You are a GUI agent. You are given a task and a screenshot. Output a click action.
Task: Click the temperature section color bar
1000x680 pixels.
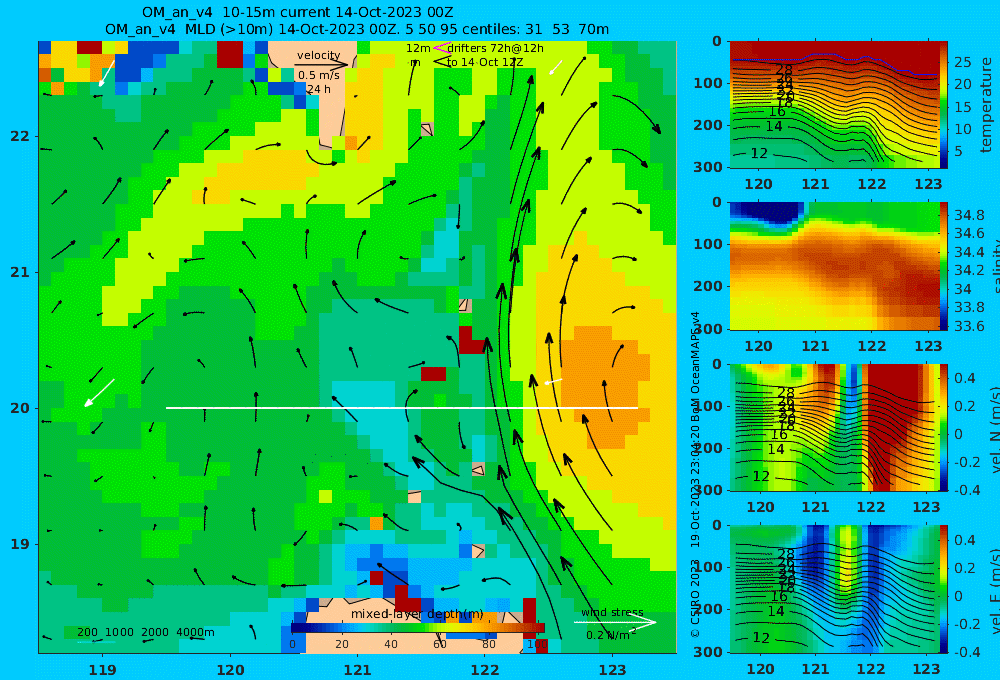pos(943,105)
